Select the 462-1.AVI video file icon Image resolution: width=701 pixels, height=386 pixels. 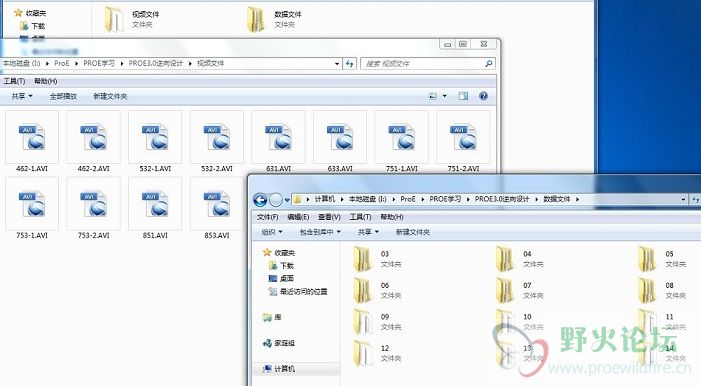(32, 137)
